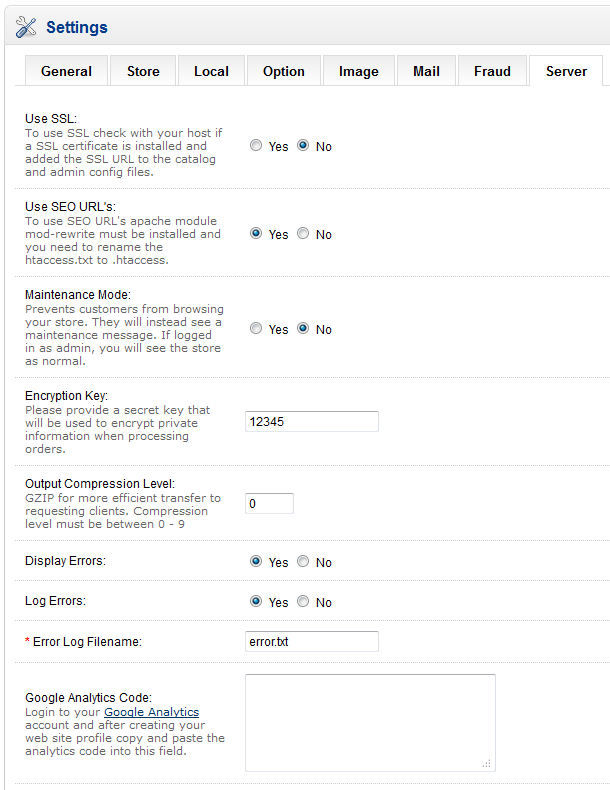Select No for Maintenance Mode
Image resolution: width=610 pixels, height=790 pixels.
(x=303, y=329)
